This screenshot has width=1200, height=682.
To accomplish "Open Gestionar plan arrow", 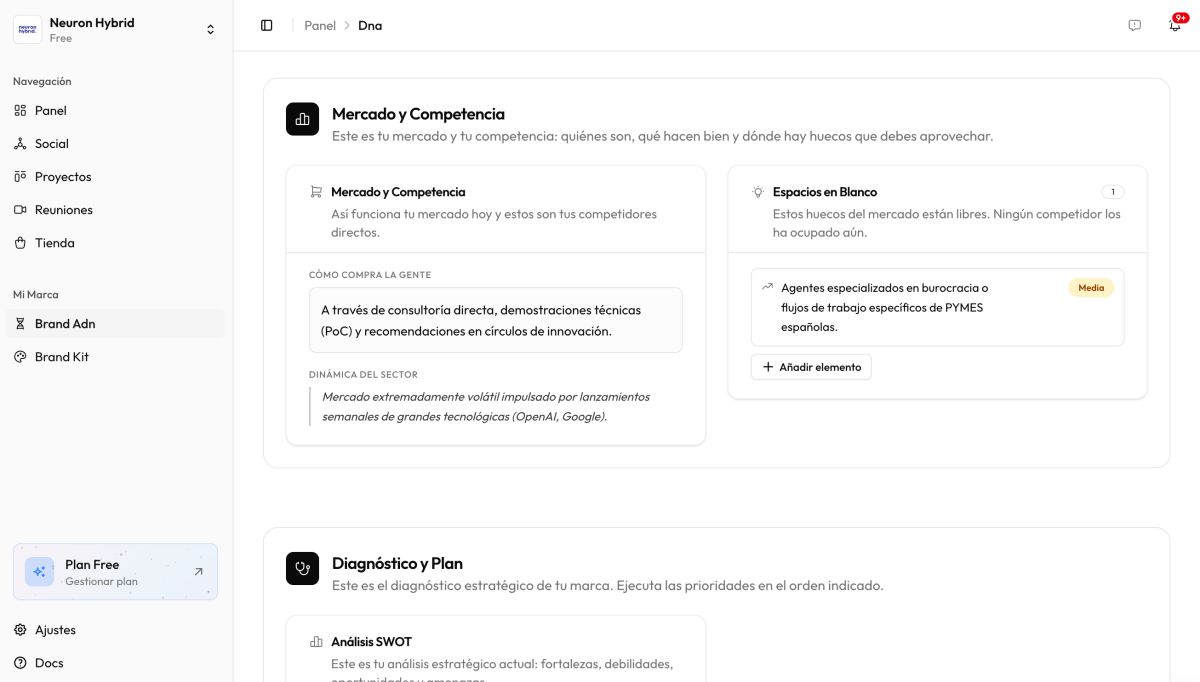I will click(x=198, y=572).
